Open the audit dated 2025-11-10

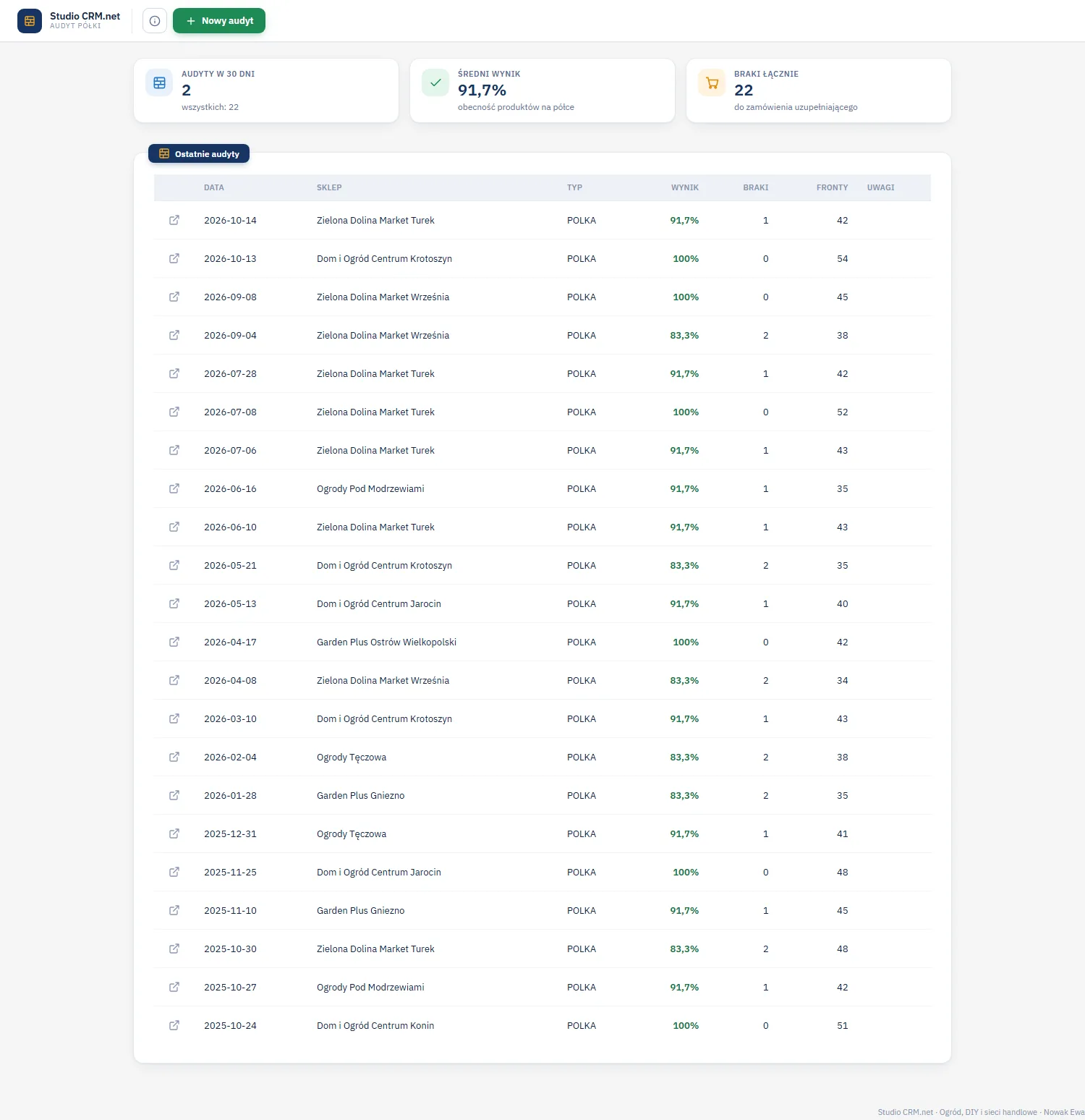[174, 910]
